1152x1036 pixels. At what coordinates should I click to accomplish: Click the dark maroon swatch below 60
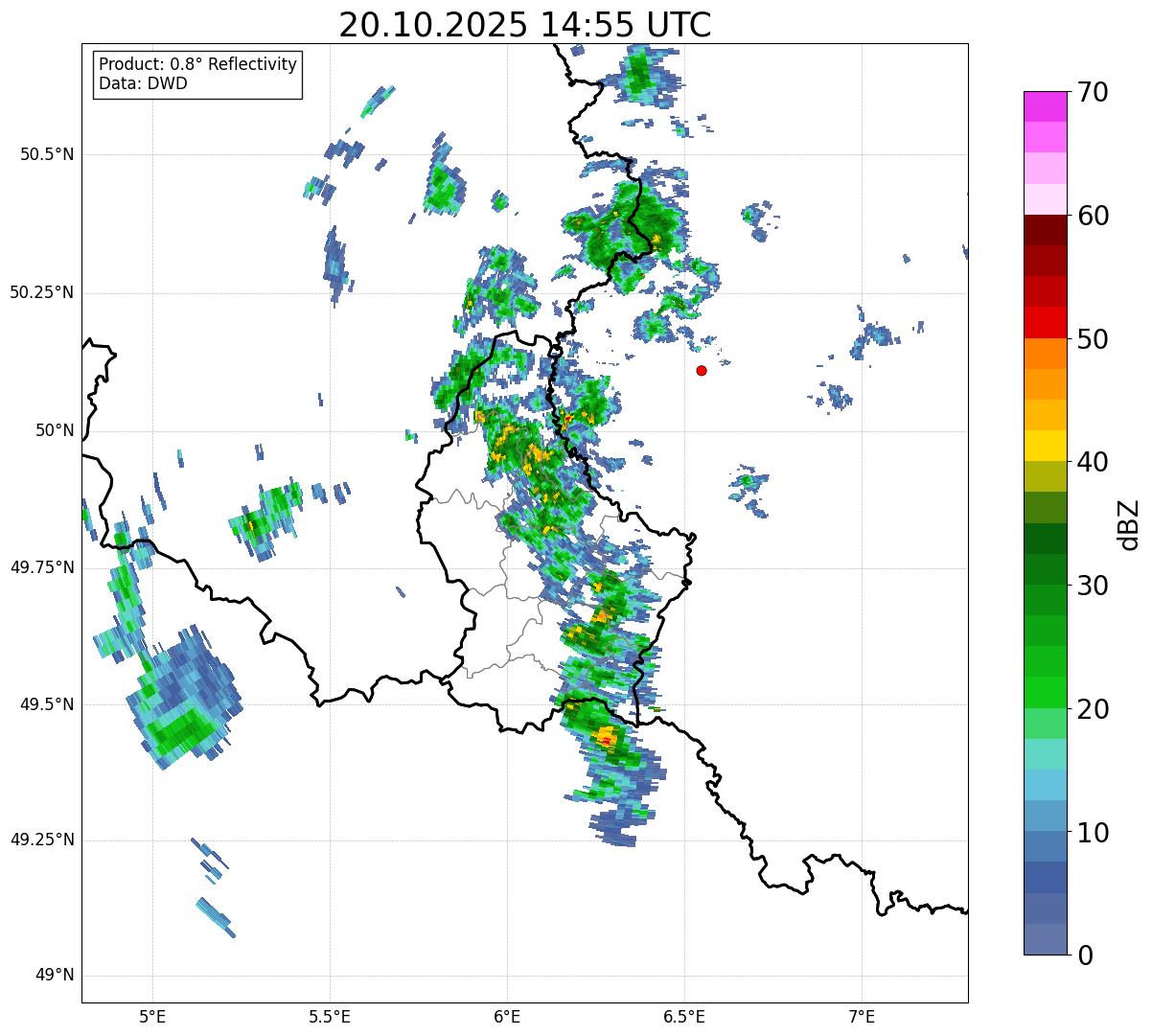pyautogui.click(x=1045, y=230)
